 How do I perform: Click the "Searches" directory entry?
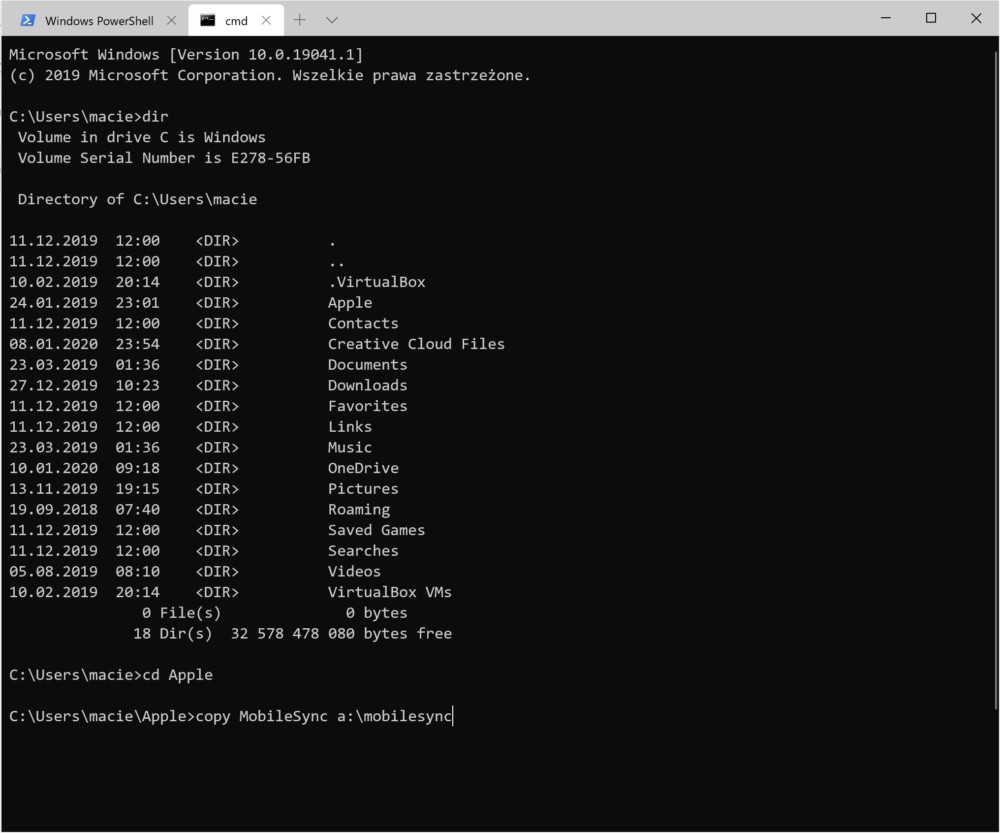point(363,550)
